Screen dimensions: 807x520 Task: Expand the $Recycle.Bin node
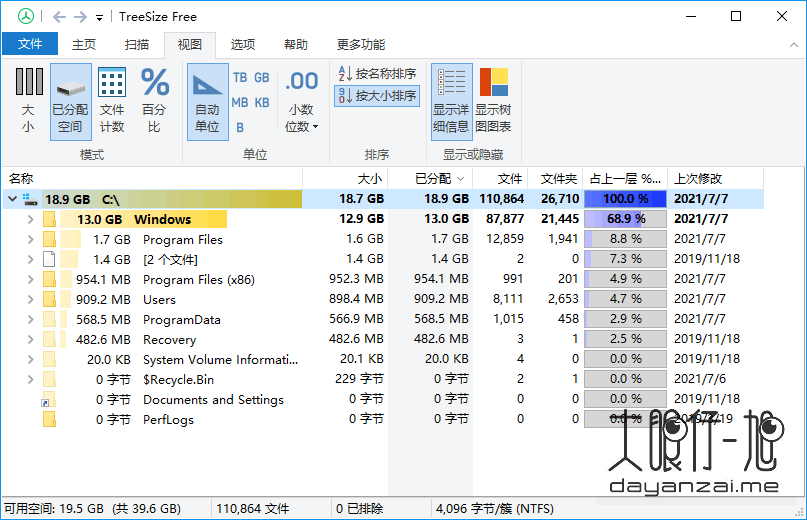click(30, 379)
